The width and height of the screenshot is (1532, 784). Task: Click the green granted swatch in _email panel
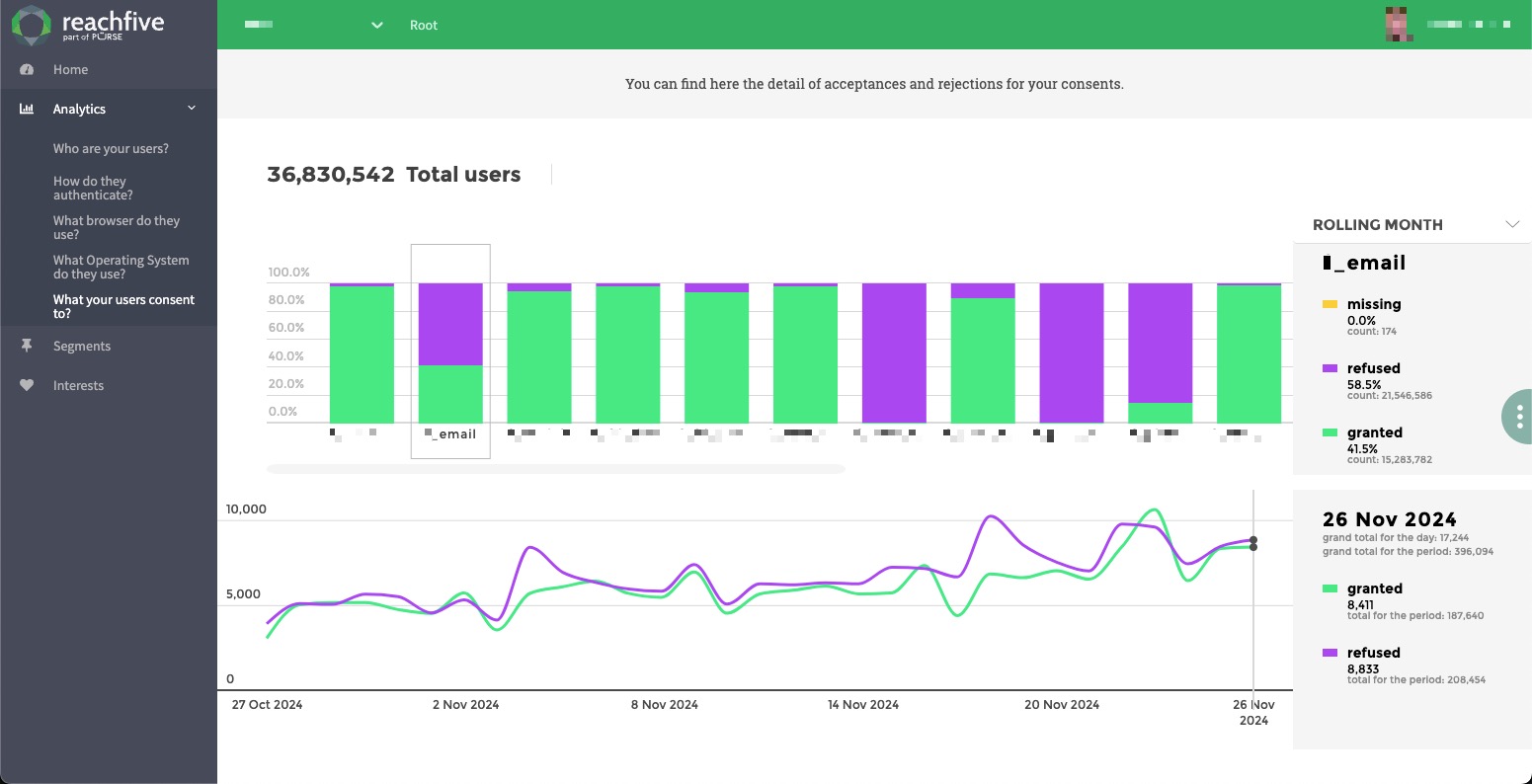[x=1330, y=432]
